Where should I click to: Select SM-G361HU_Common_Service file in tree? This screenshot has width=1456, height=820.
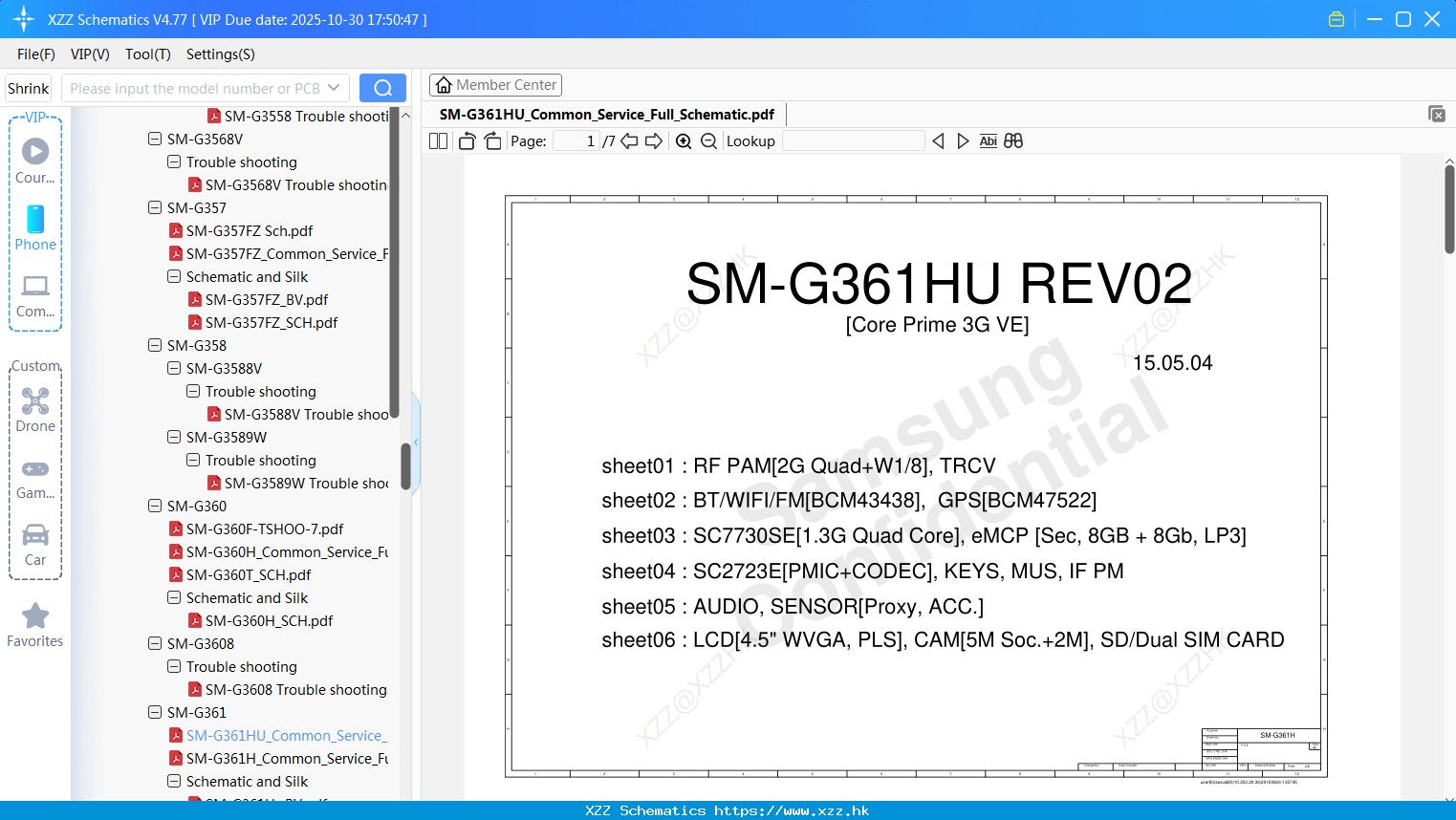point(278,735)
